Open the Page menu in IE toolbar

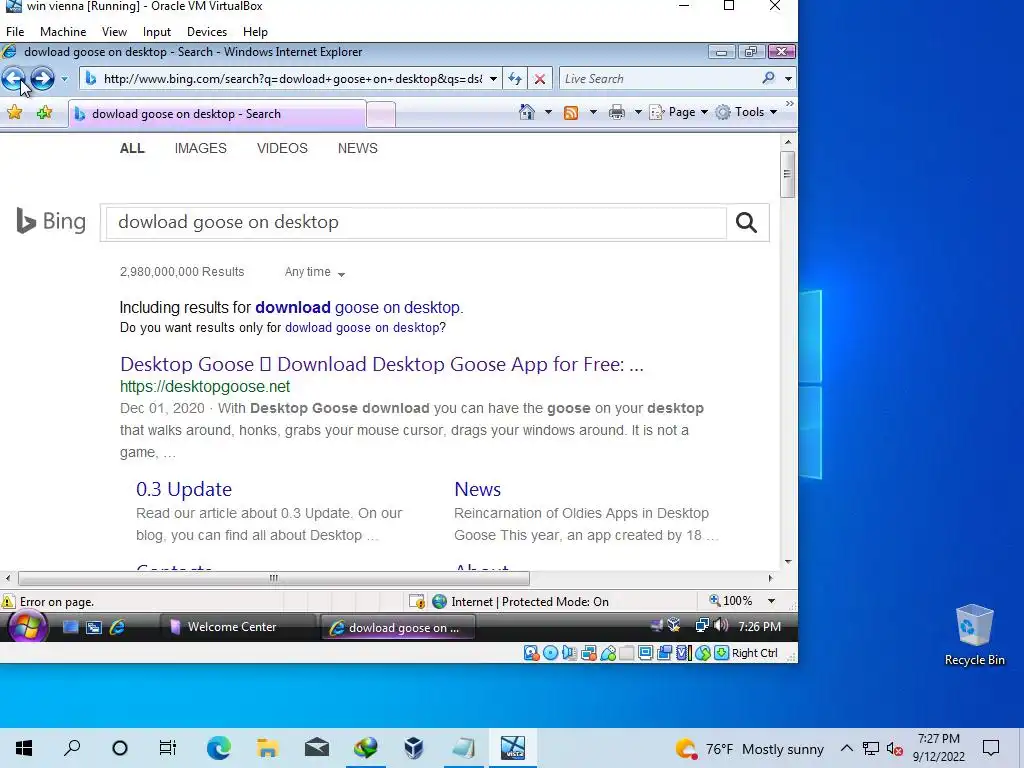tap(679, 112)
